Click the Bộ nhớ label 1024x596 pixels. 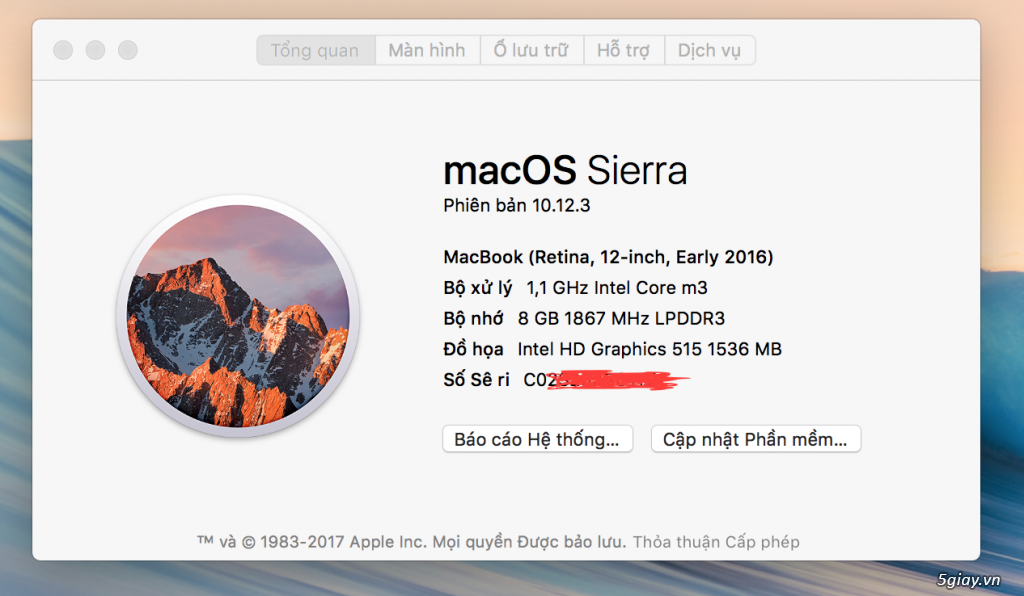coord(473,319)
